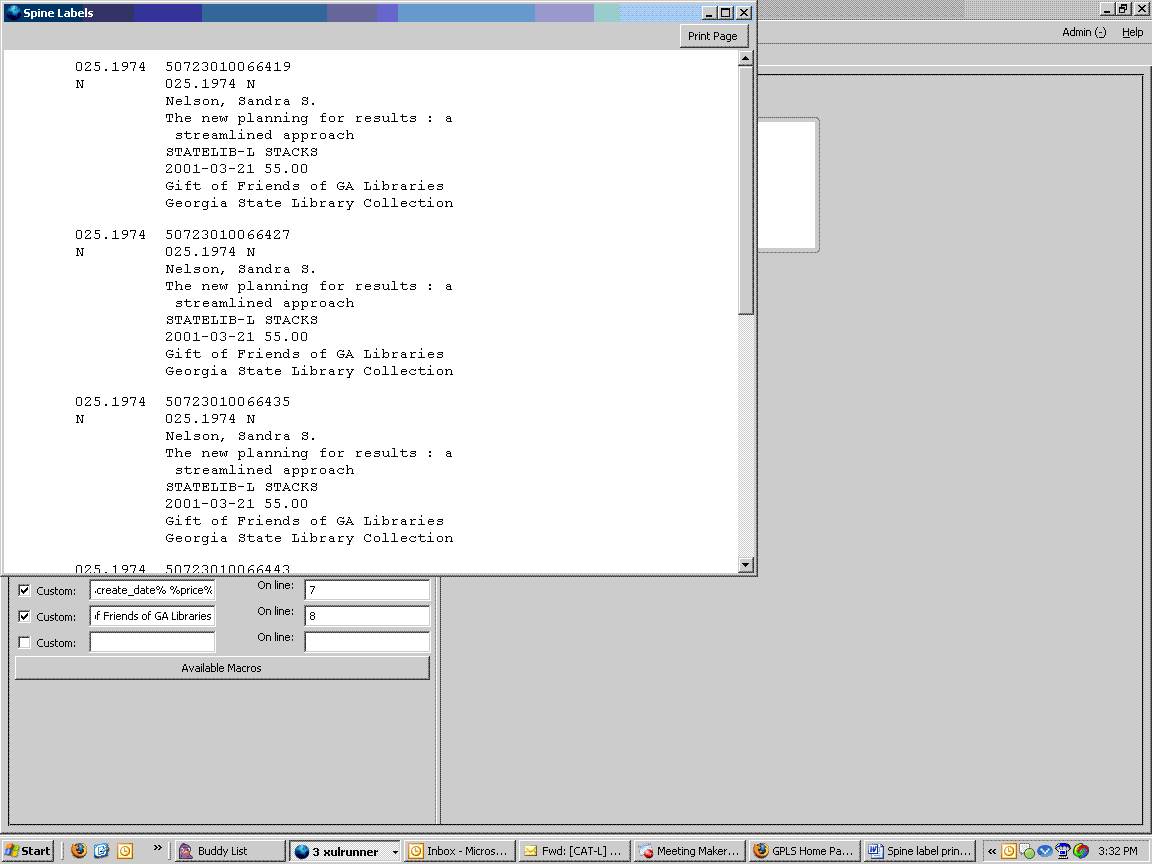Switch to Meeting Maker taskbar item
The image size is (1152, 864).
(x=688, y=851)
